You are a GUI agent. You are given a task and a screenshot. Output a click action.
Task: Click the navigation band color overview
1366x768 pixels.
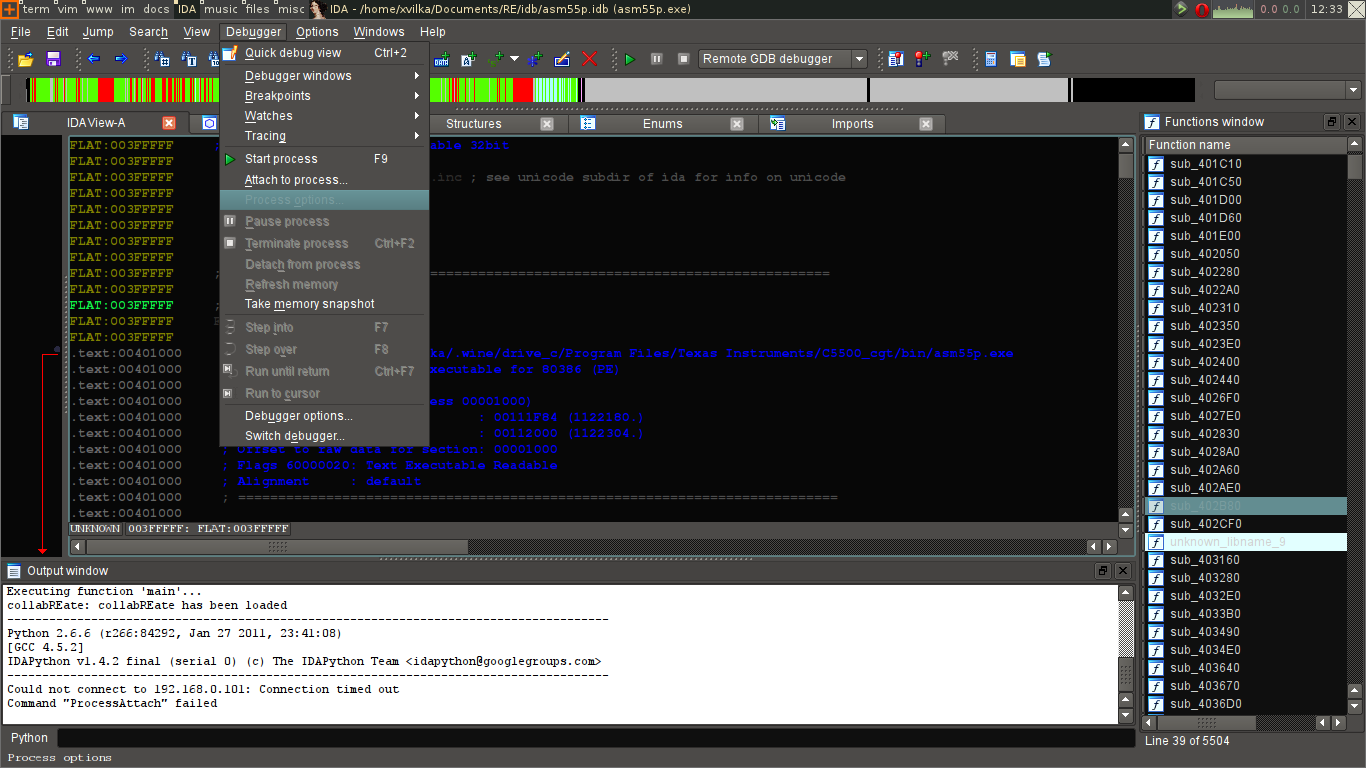610,90
